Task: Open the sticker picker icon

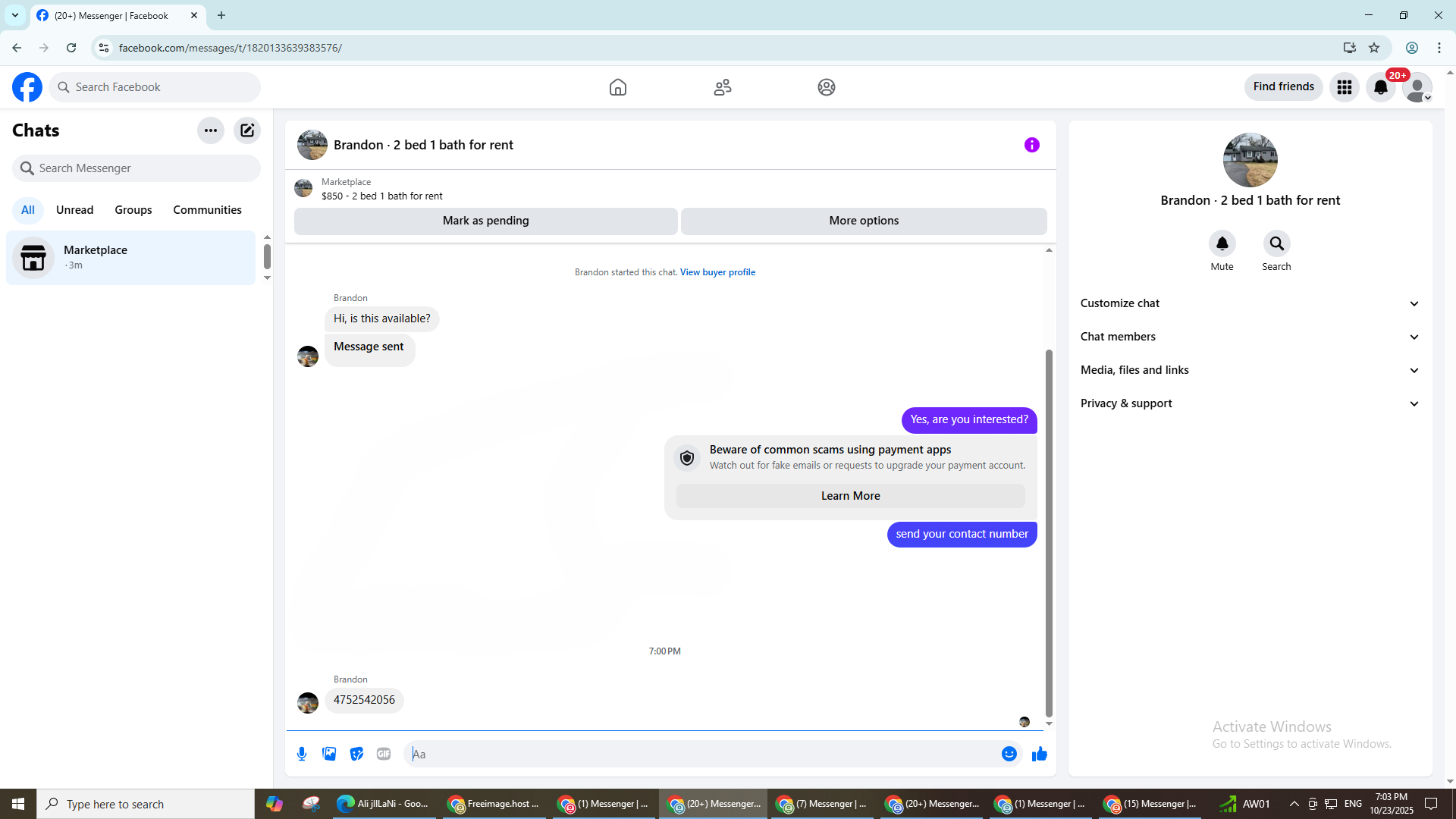Action: tap(356, 754)
